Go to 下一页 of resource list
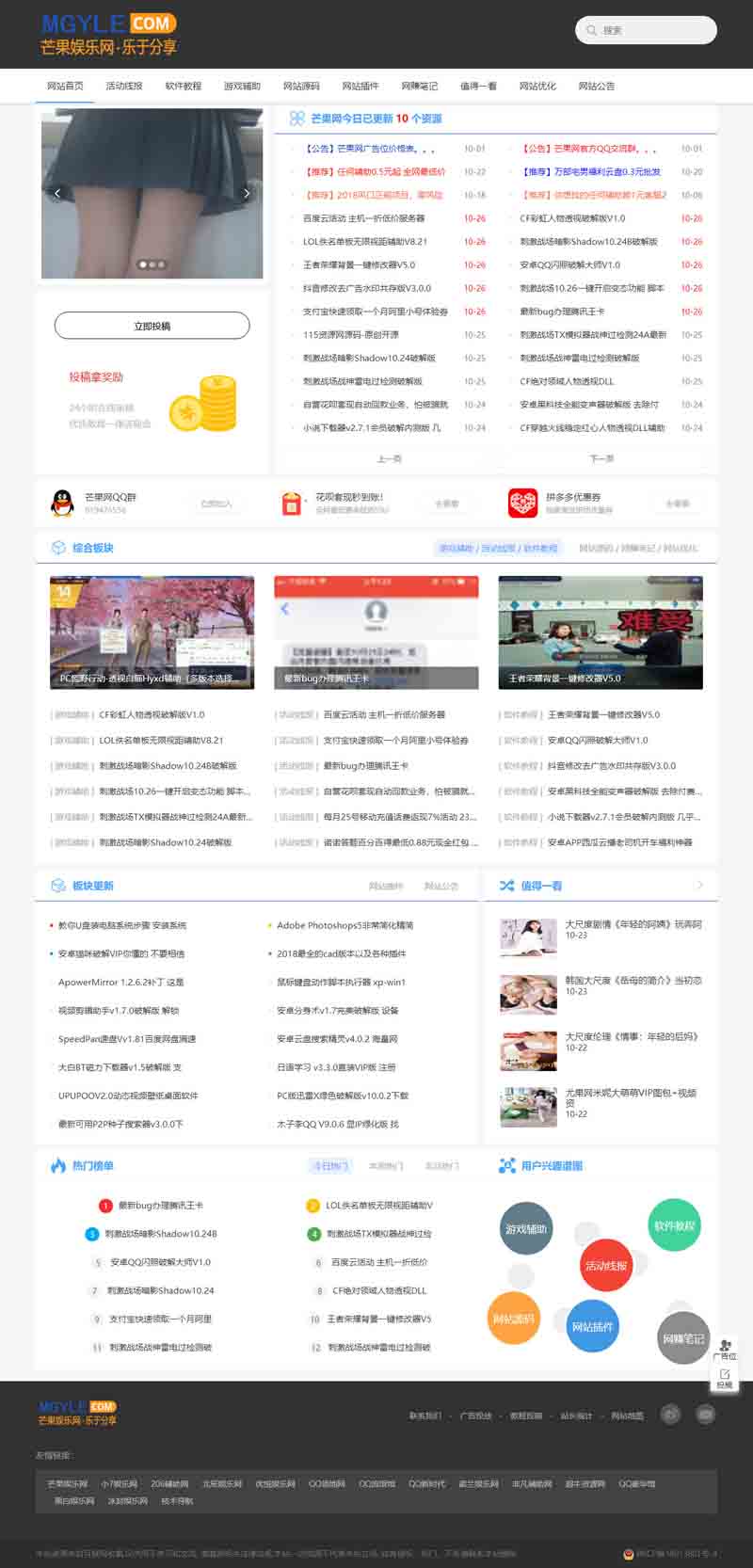753x1568 pixels. coord(601,458)
